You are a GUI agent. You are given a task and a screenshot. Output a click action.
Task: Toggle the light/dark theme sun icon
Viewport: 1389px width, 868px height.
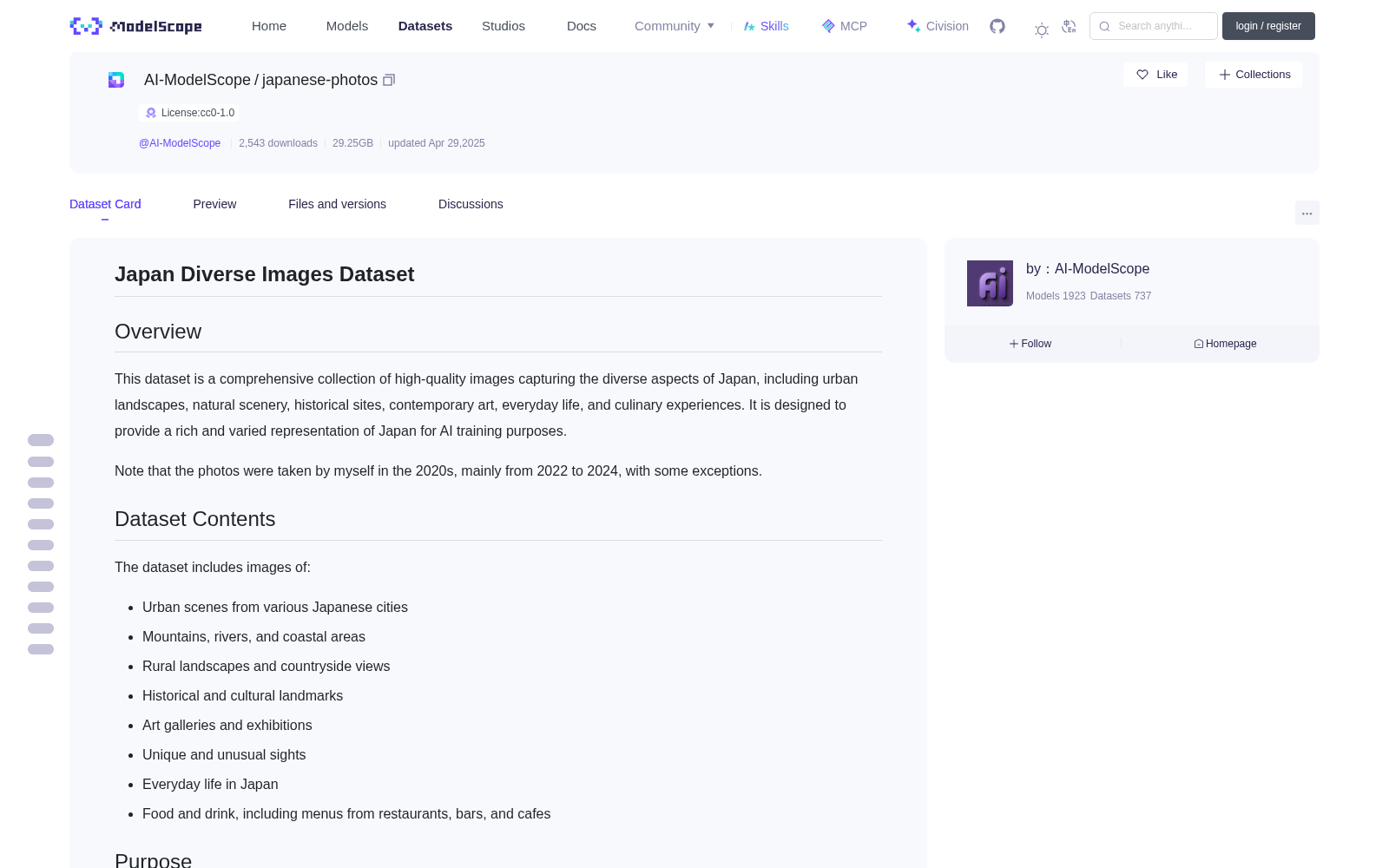pos(1042,30)
